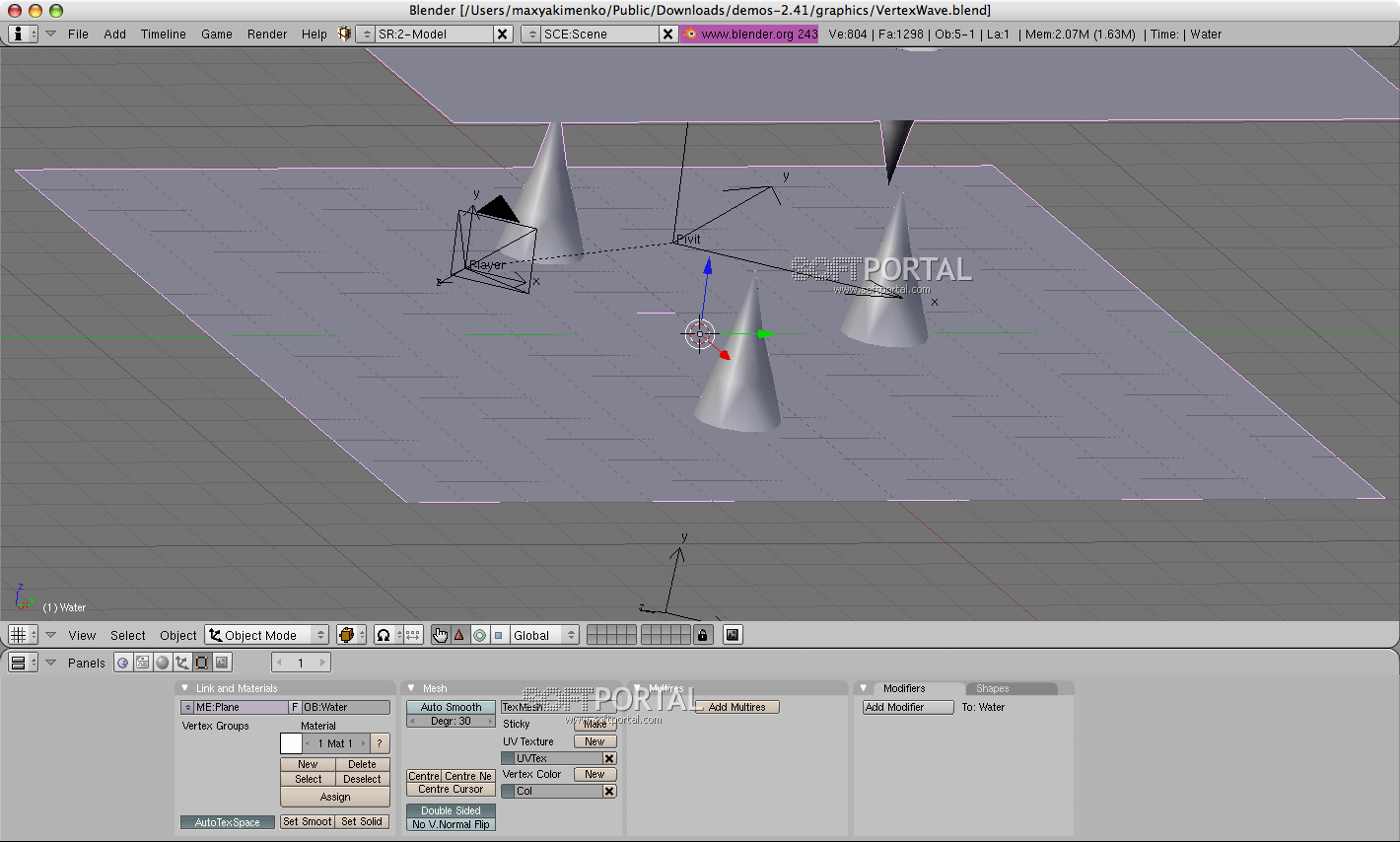The image size is (1400, 842).
Task: Toggle the Double Sided mesh option
Action: [451, 810]
